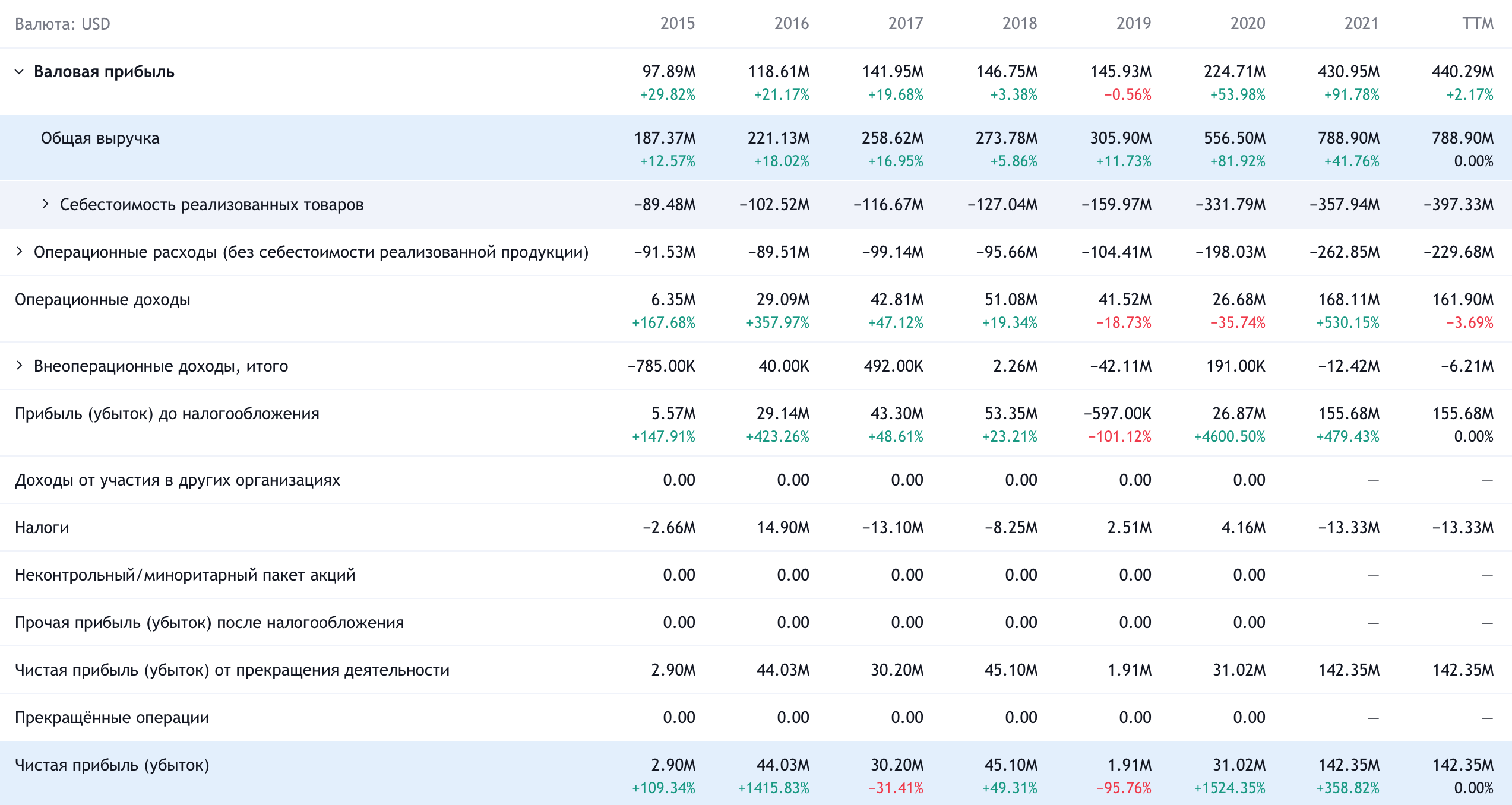
Task: Click the Чистая прибыль (убыток) label
Action: 112,765
